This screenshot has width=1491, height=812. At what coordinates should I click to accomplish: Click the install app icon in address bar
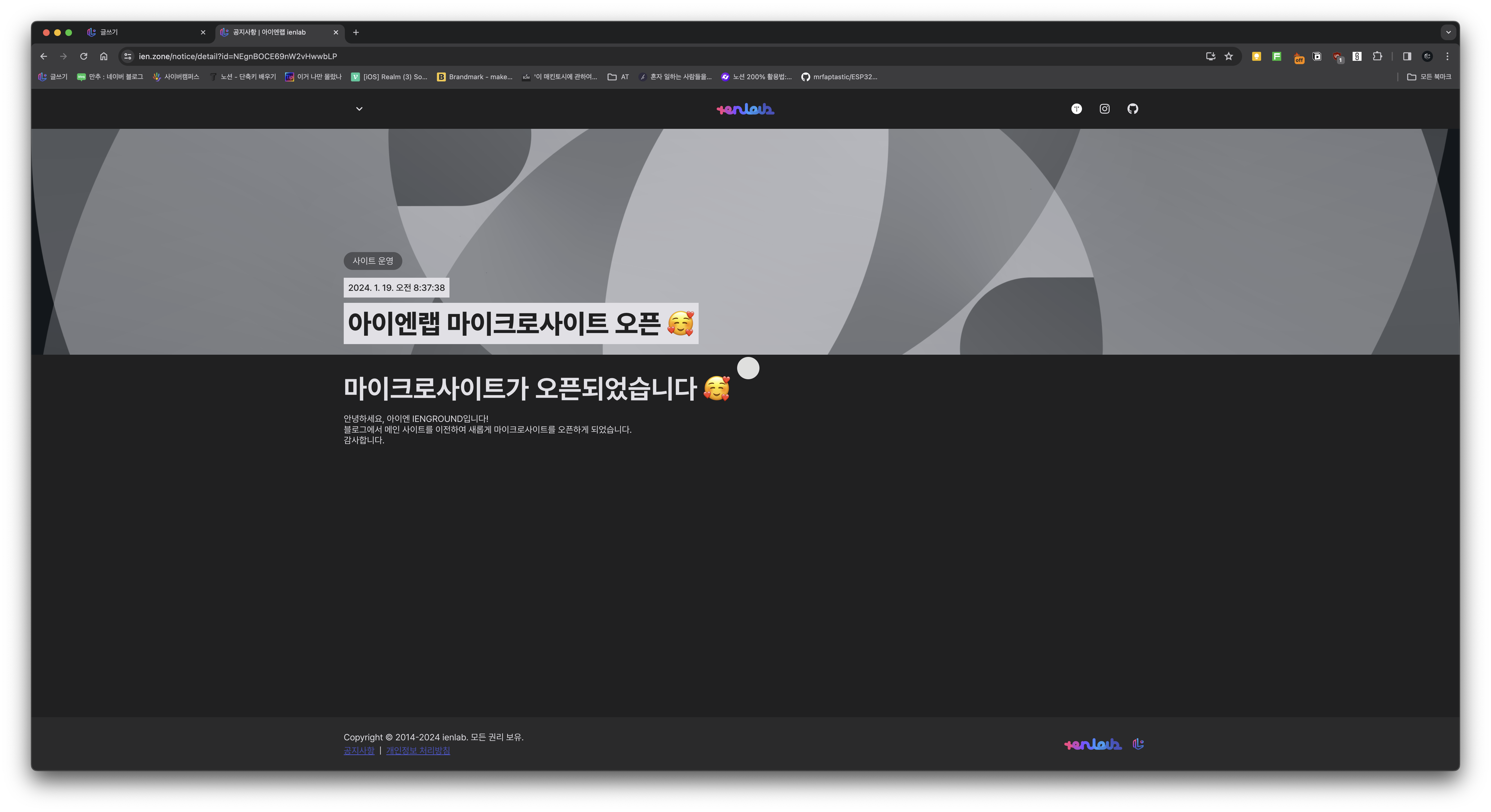(1210, 56)
